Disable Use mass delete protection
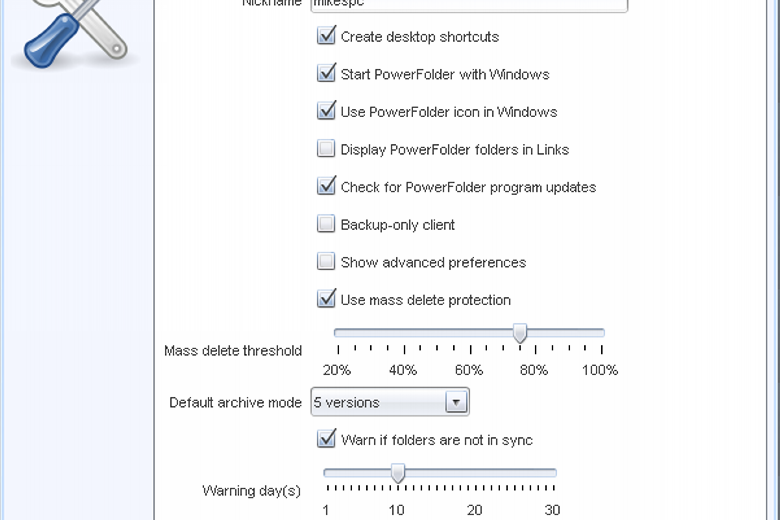Viewport: 780px width, 520px height. tap(326, 299)
